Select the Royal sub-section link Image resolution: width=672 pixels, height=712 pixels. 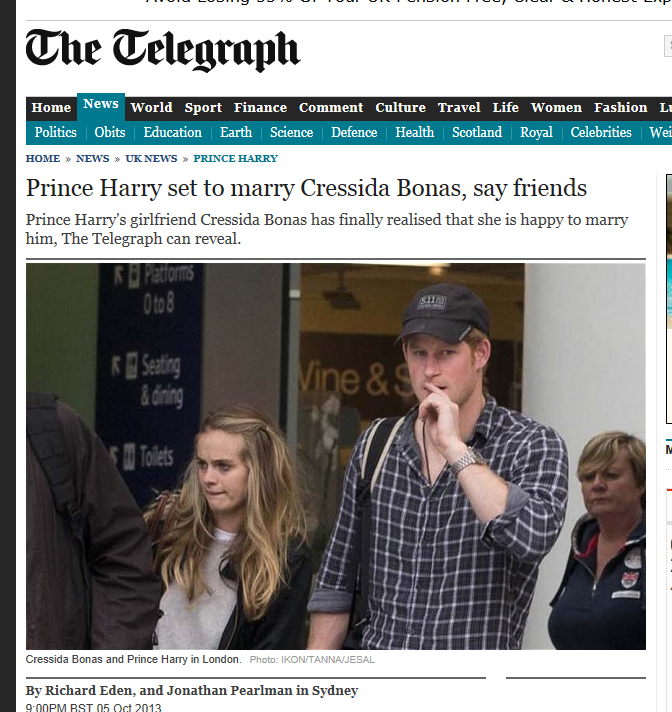coord(536,132)
